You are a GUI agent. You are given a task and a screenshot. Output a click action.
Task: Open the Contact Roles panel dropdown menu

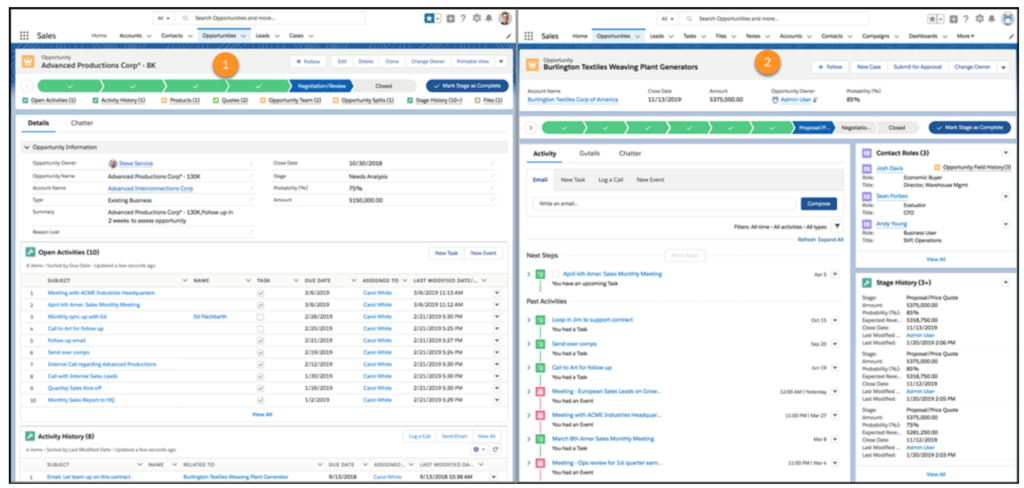pos(1005,153)
